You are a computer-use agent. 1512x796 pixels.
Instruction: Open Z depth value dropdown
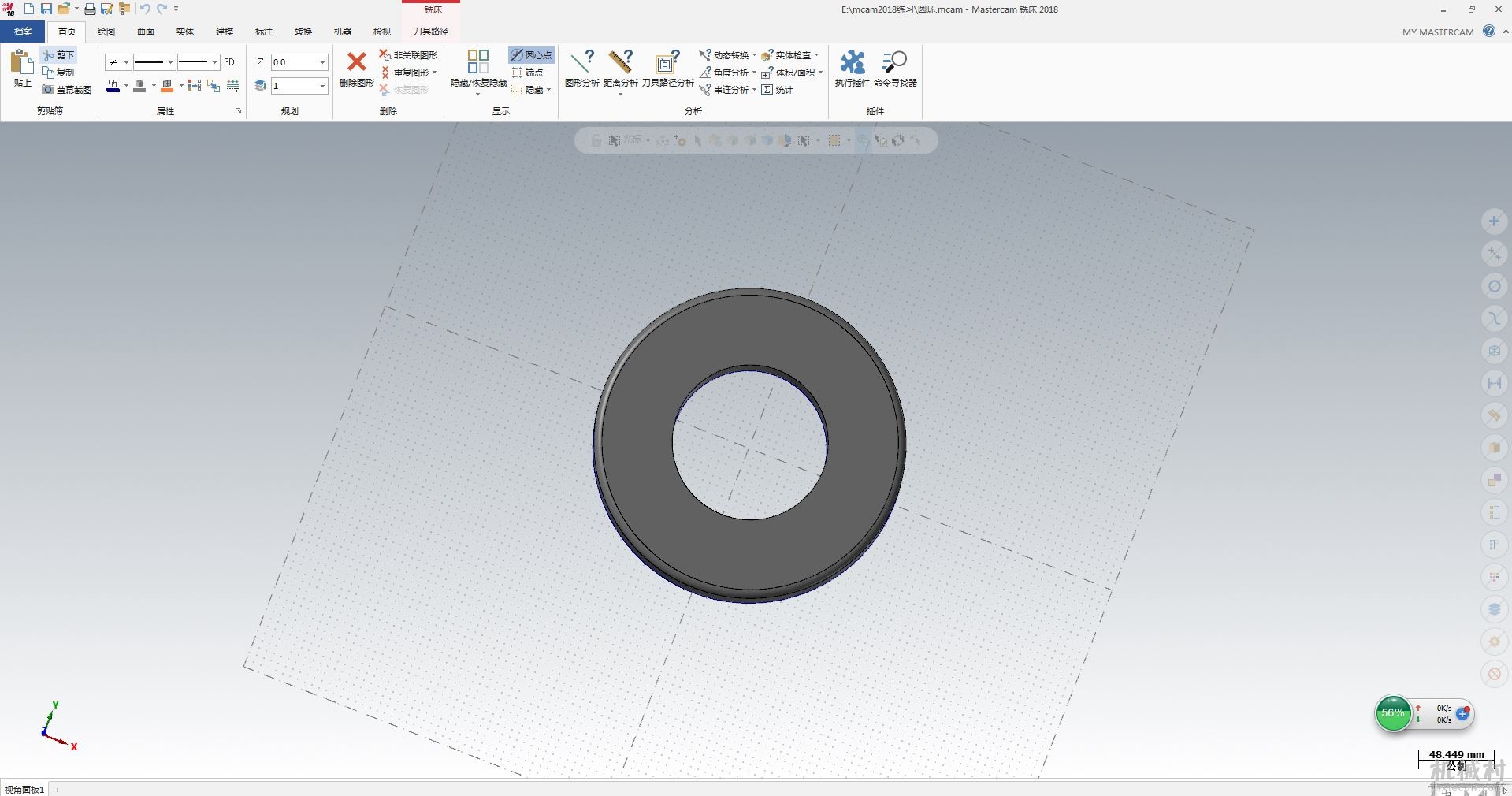pyautogui.click(x=322, y=62)
